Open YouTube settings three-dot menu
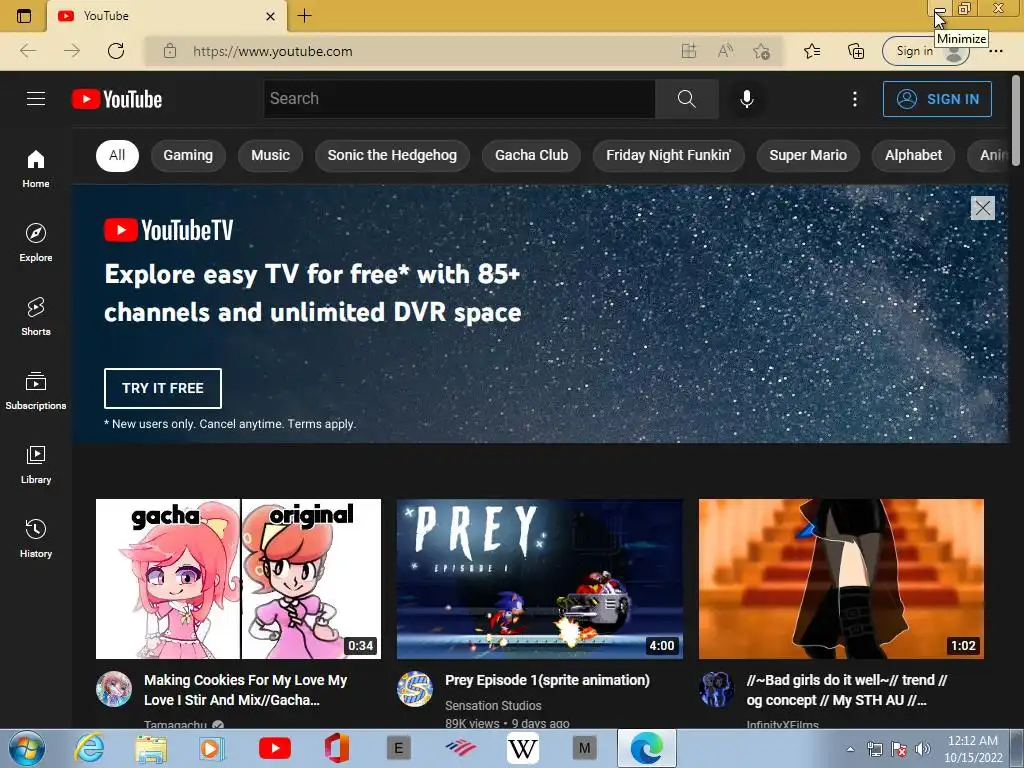1024x768 pixels. point(855,99)
